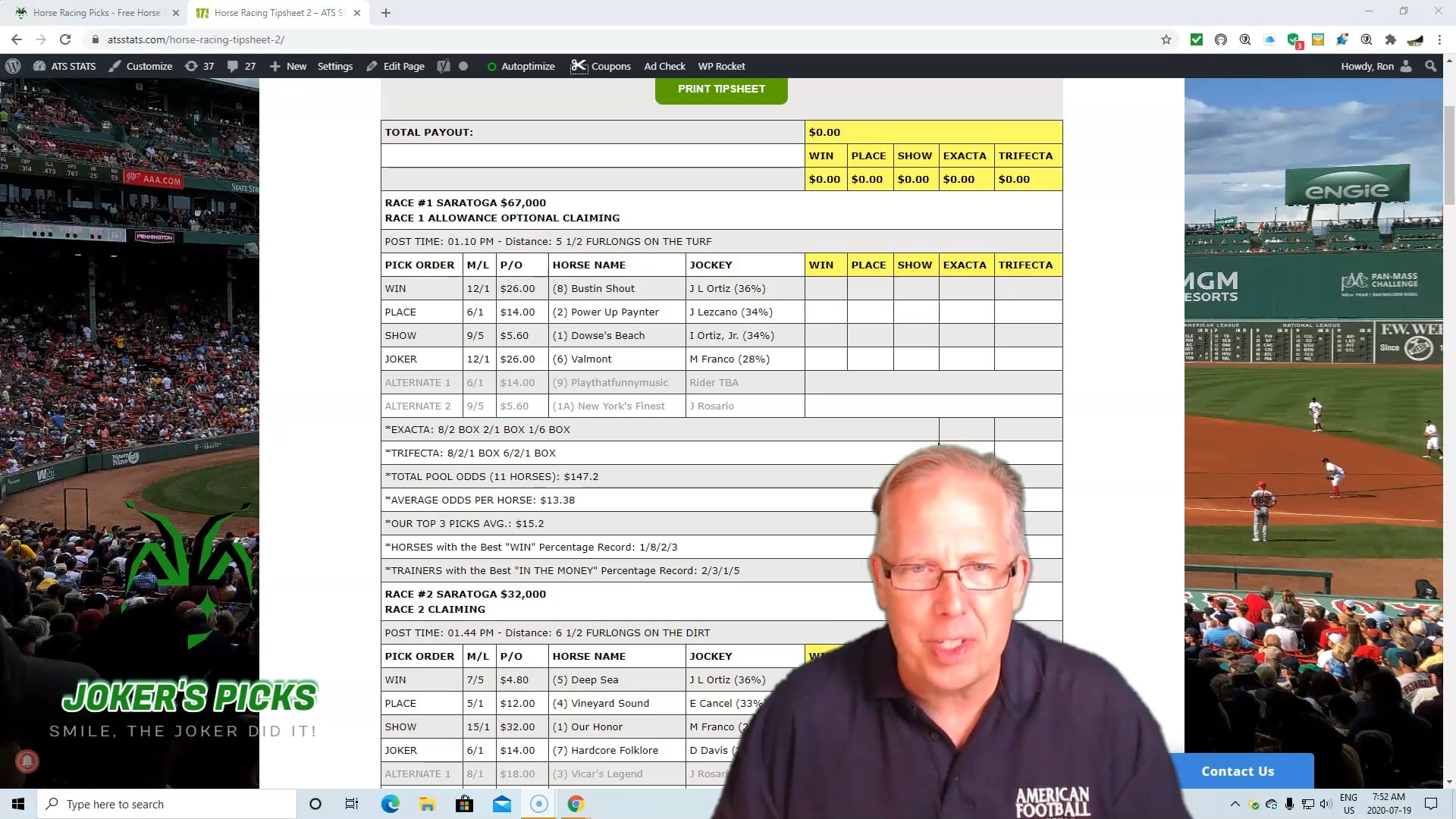
Task: View 27 comments in admin bar
Action: pyautogui.click(x=242, y=66)
